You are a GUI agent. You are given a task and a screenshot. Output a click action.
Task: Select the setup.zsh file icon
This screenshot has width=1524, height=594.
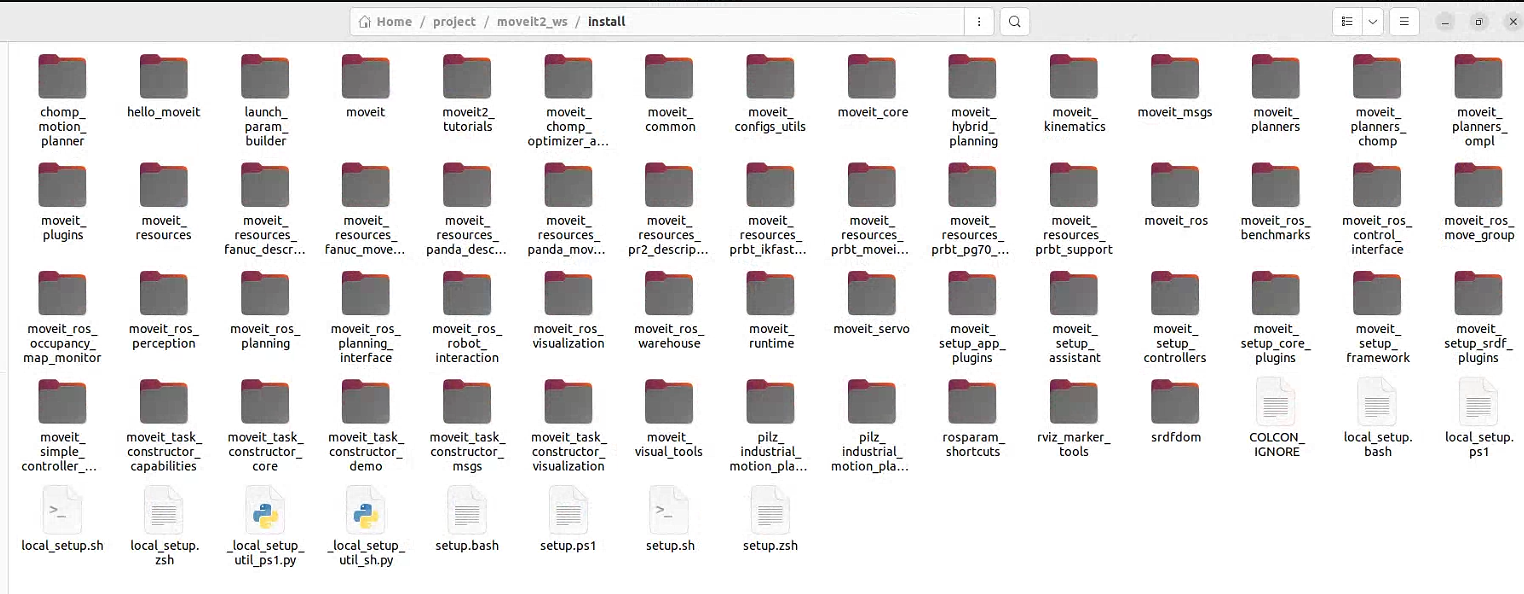[x=771, y=509]
